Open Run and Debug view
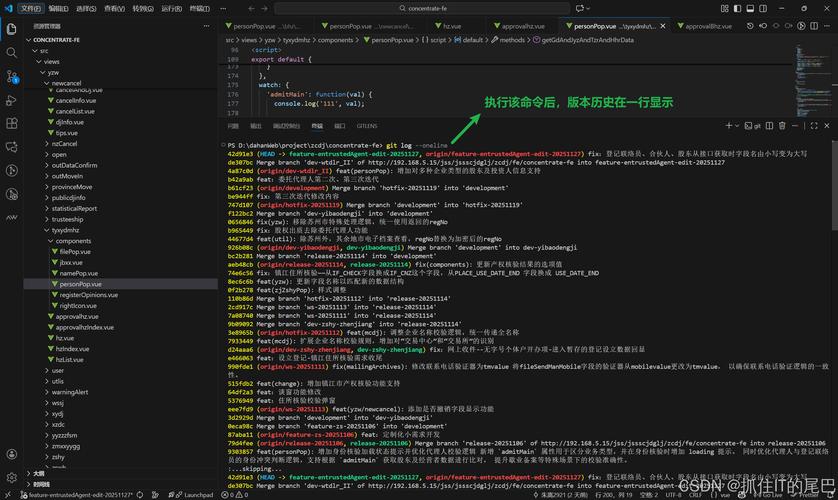 coord(11,100)
